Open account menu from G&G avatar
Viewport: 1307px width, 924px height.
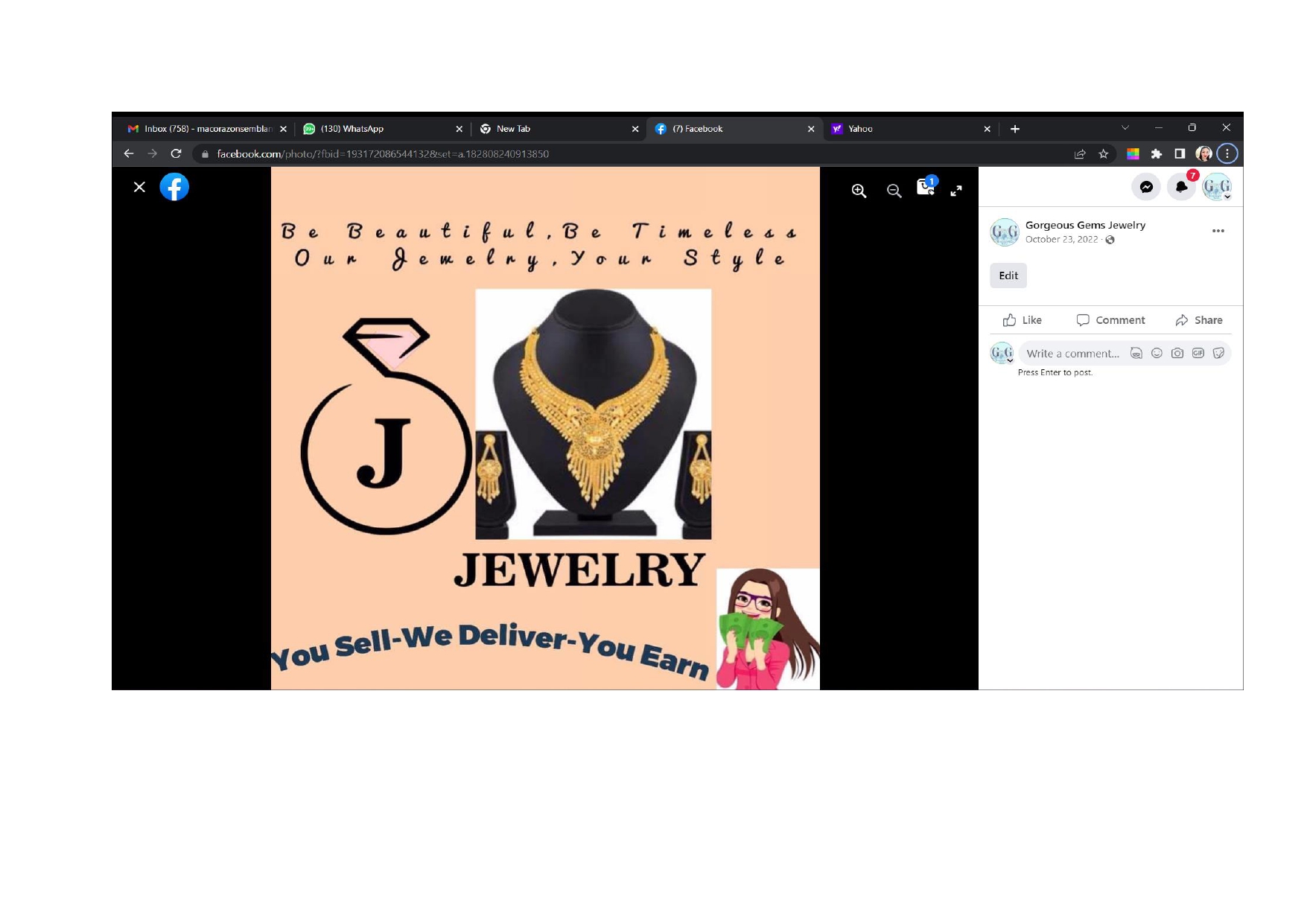pyautogui.click(x=1217, y=187)
